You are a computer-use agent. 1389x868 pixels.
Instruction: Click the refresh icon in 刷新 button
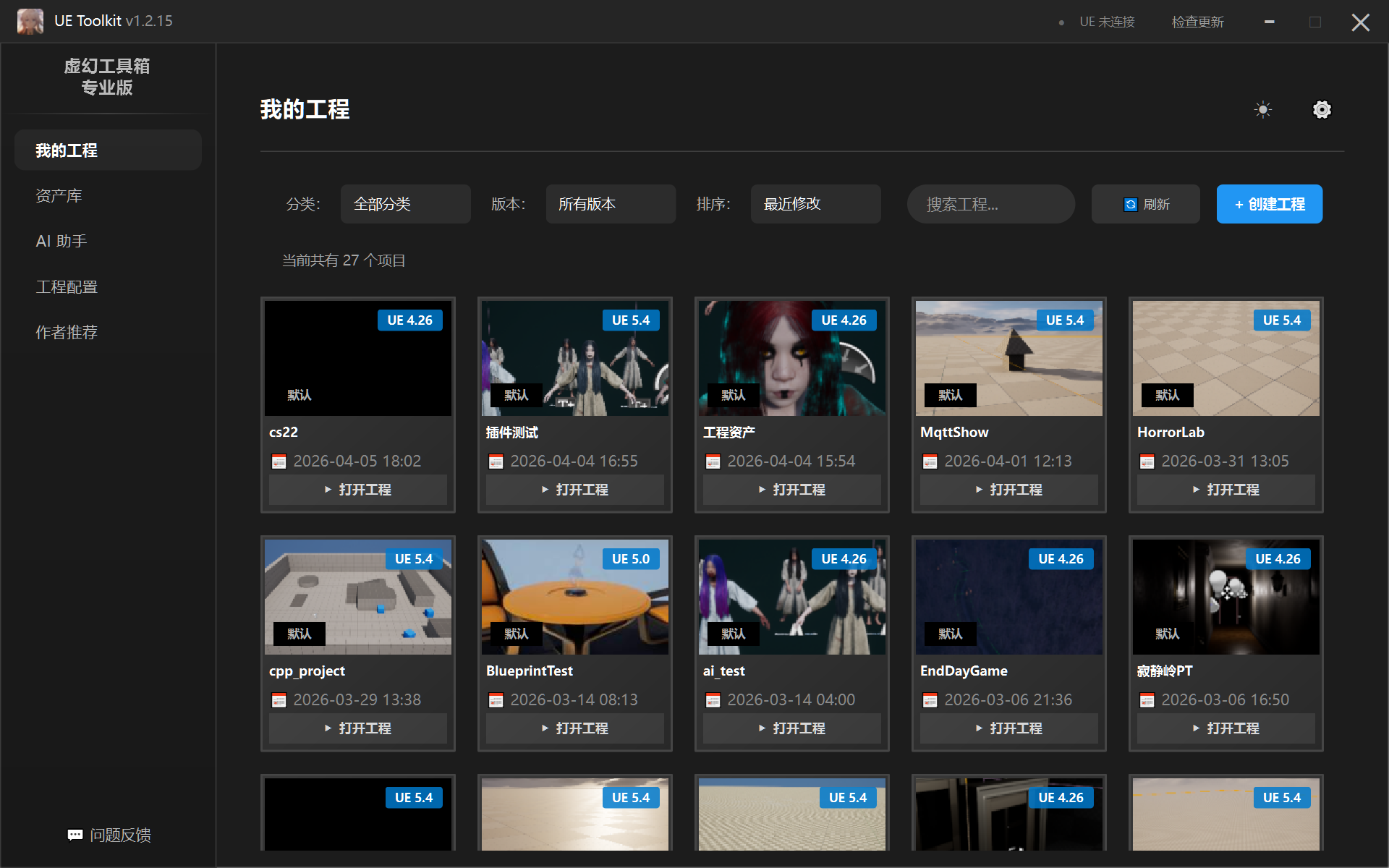click(1131, 205)
